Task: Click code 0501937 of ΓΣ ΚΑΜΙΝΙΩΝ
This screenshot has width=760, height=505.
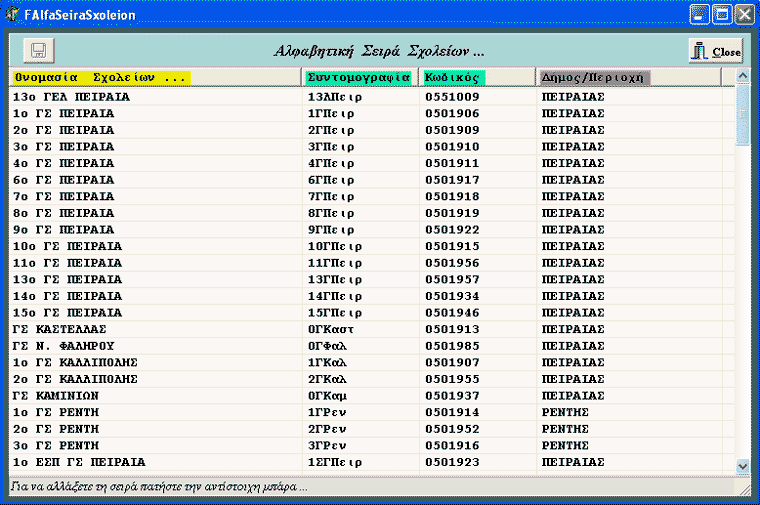Action: tap(452, 395)
